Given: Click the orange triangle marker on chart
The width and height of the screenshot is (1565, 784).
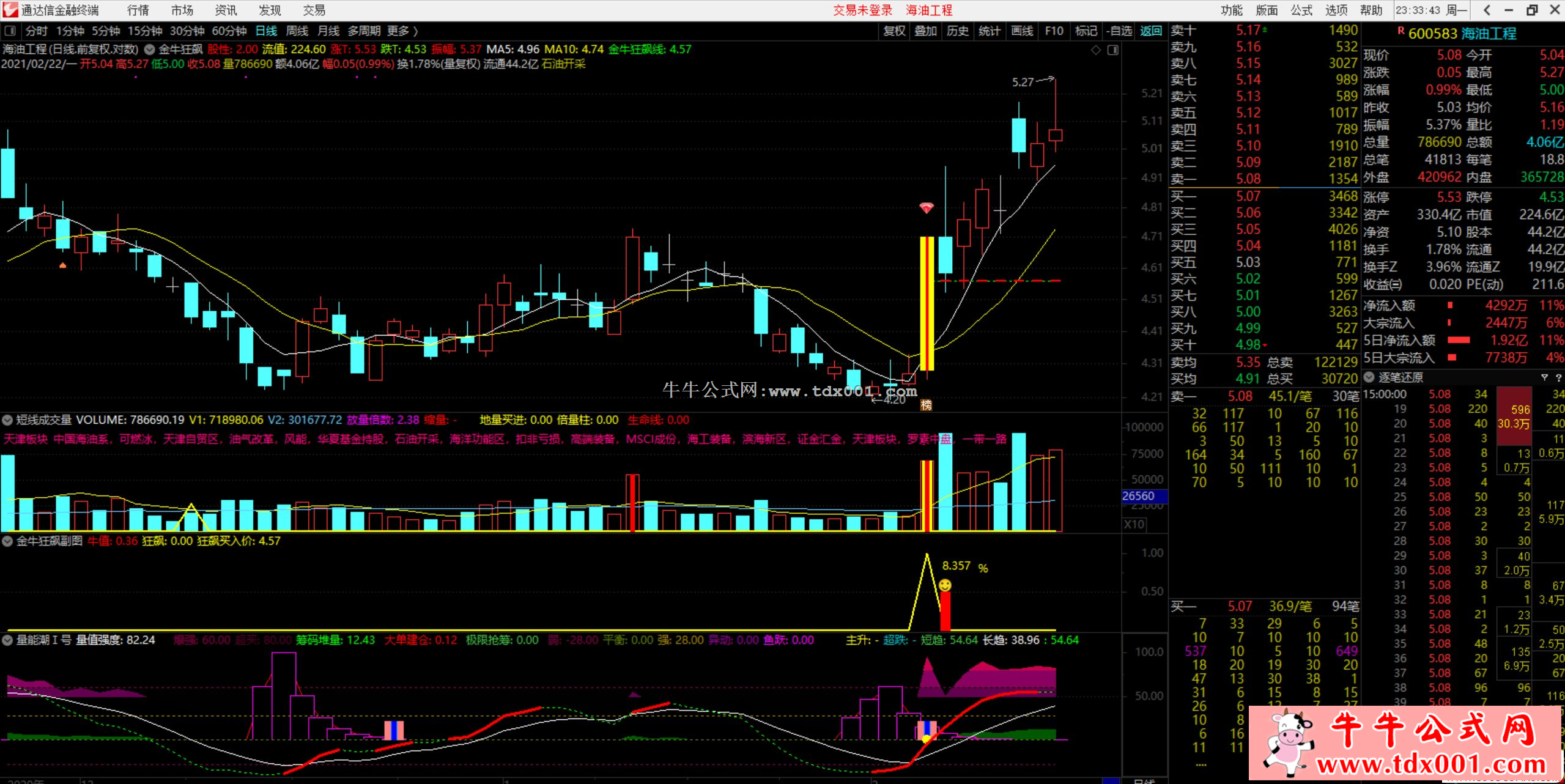Looking at the screenshot, I should coord(62,265).
